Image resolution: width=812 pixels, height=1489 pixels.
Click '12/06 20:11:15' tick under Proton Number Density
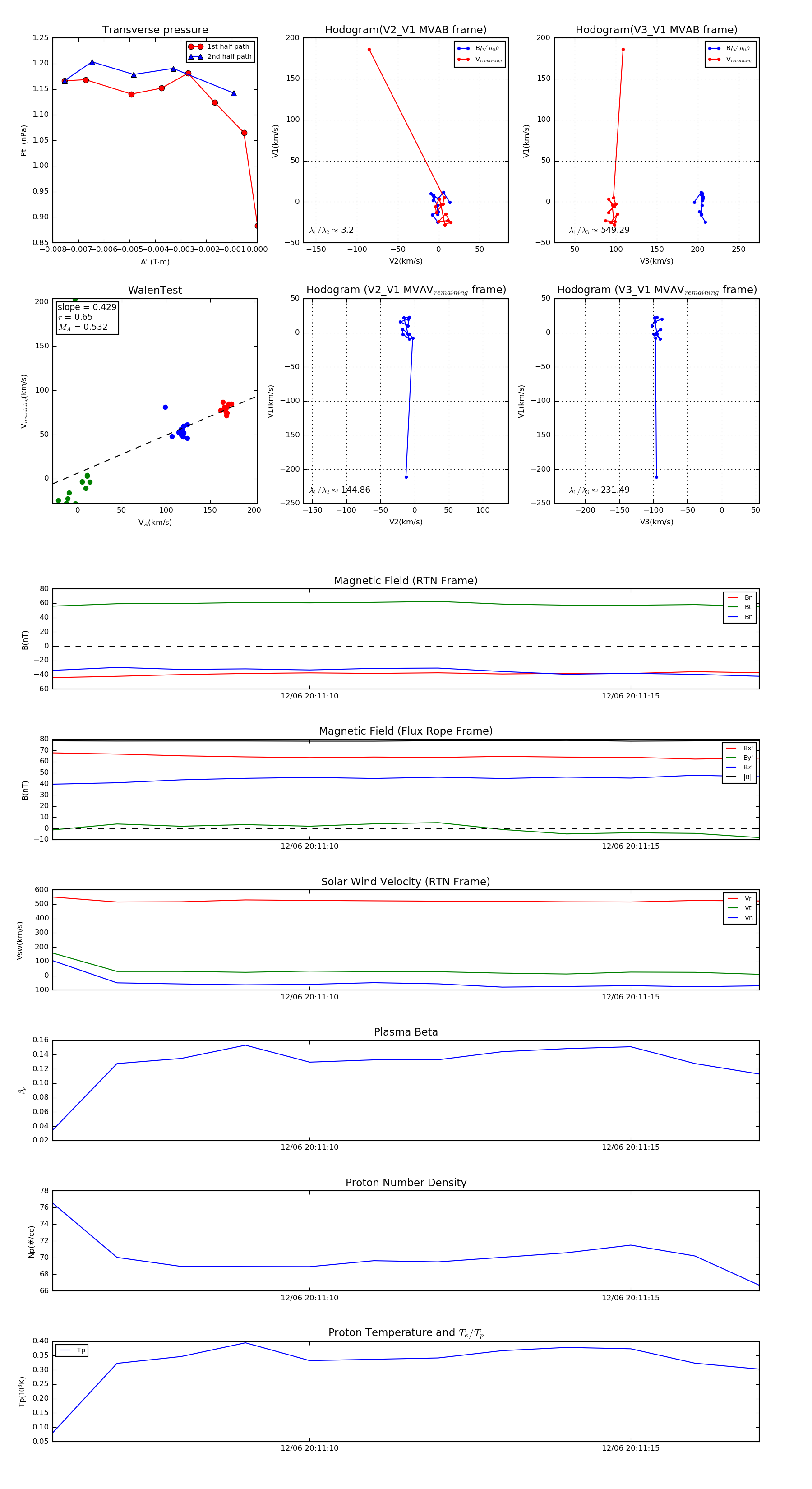coord(631,1298)
